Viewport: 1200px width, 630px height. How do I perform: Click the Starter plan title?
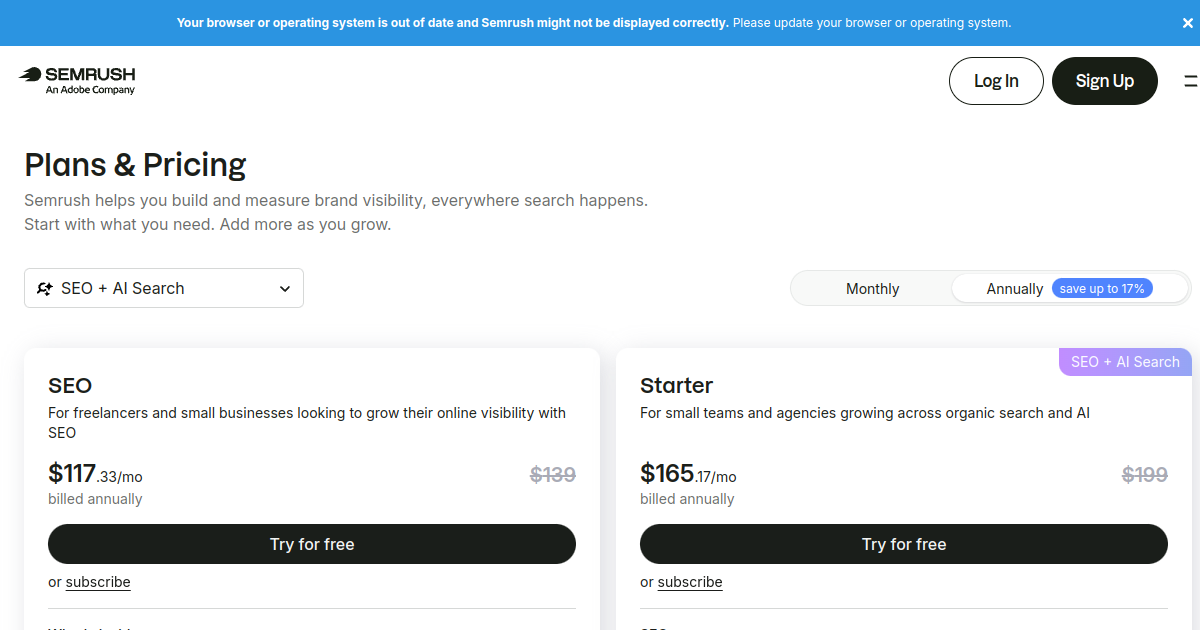pos(677,385)
